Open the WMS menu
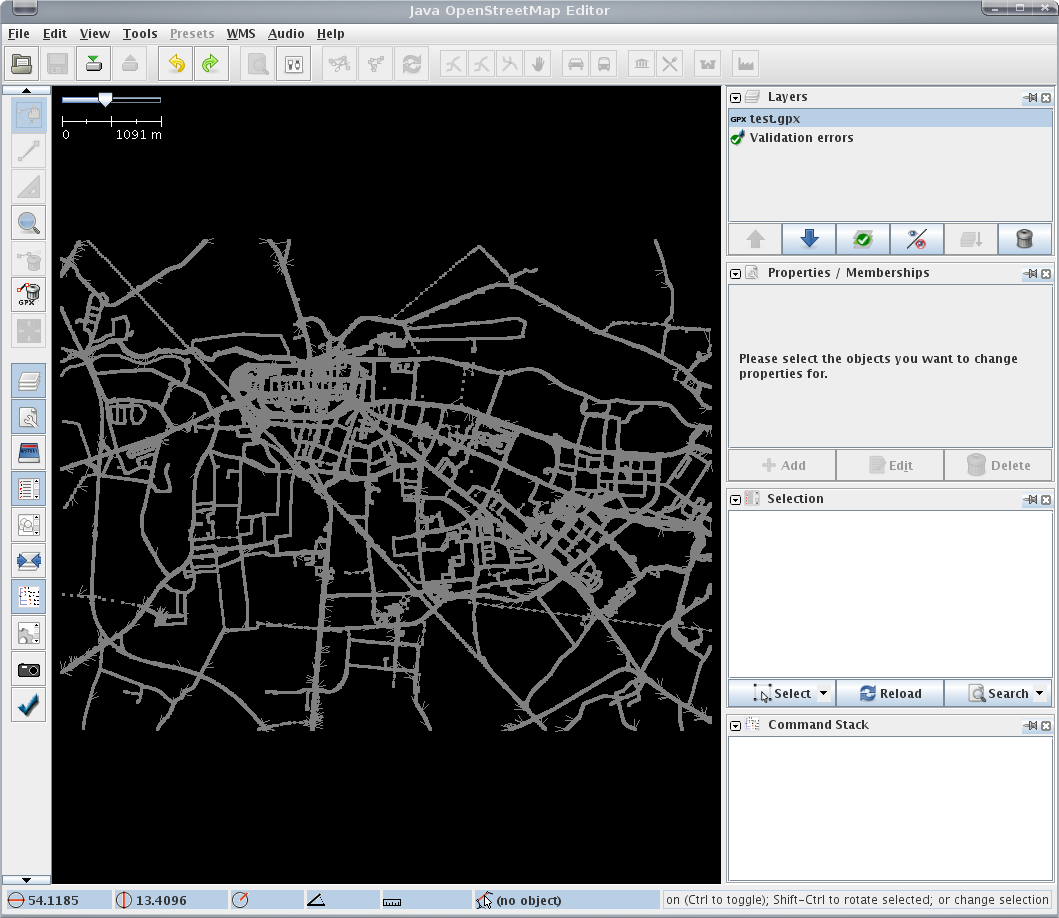 pos(241,34)
